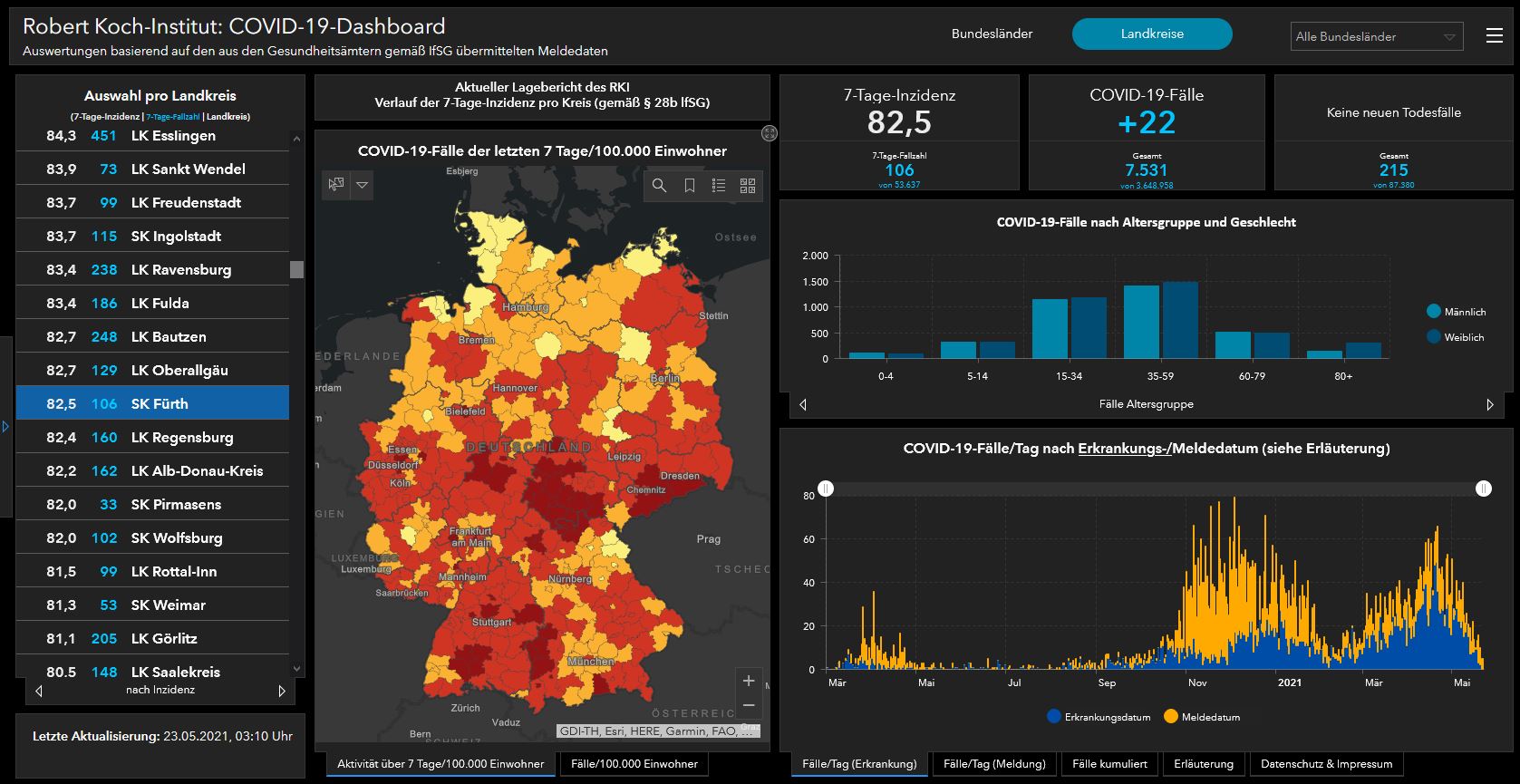
Task: Expand the map panel to fullscreen
Action: point(770,133)
